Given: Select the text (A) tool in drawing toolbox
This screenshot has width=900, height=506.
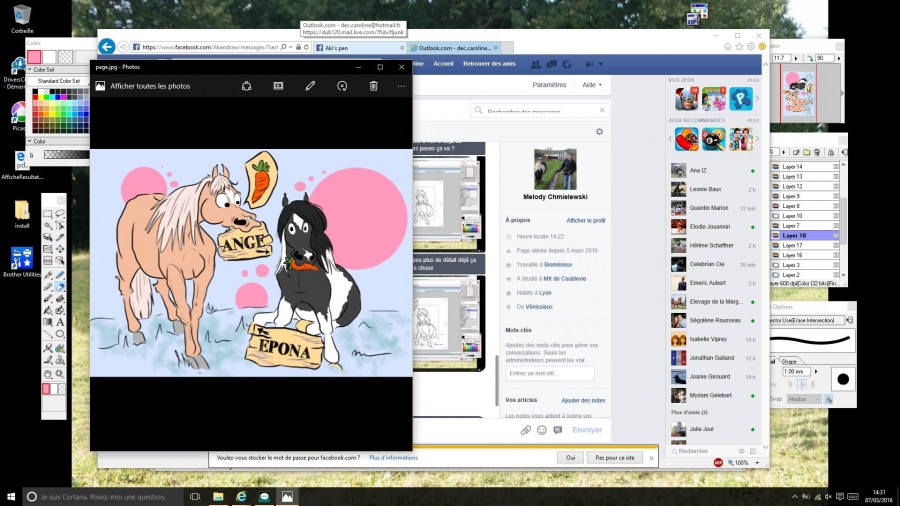Looking at the screenshot, I should (x=60, y=322).
